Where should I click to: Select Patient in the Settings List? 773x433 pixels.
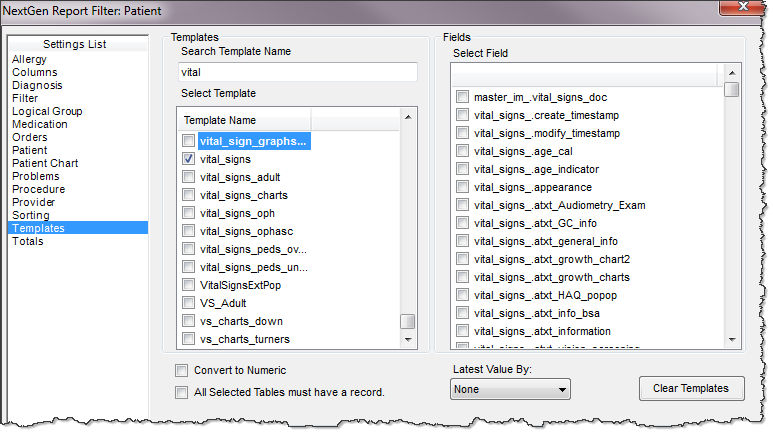click(x=30, y=150)
